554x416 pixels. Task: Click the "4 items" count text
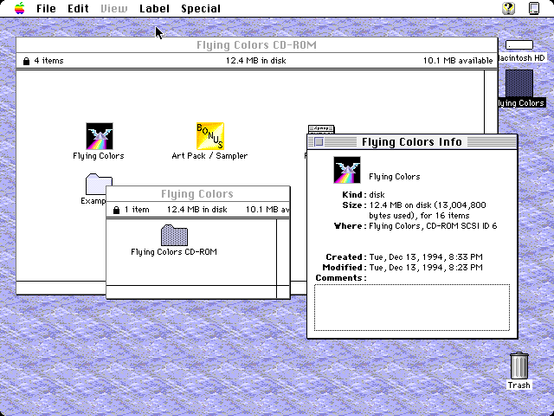[49, 61]
